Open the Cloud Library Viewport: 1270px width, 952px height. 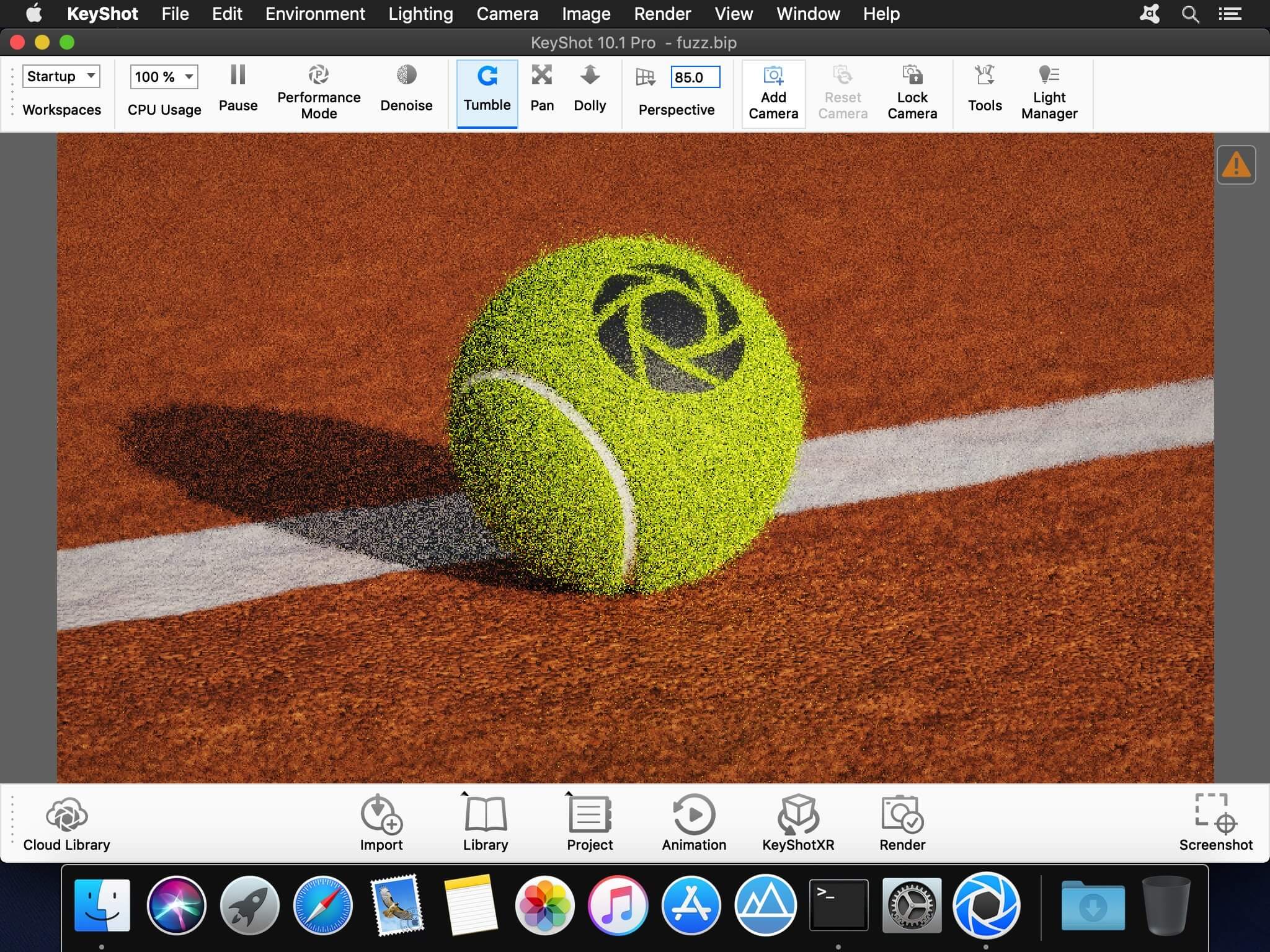coord(66,824)
